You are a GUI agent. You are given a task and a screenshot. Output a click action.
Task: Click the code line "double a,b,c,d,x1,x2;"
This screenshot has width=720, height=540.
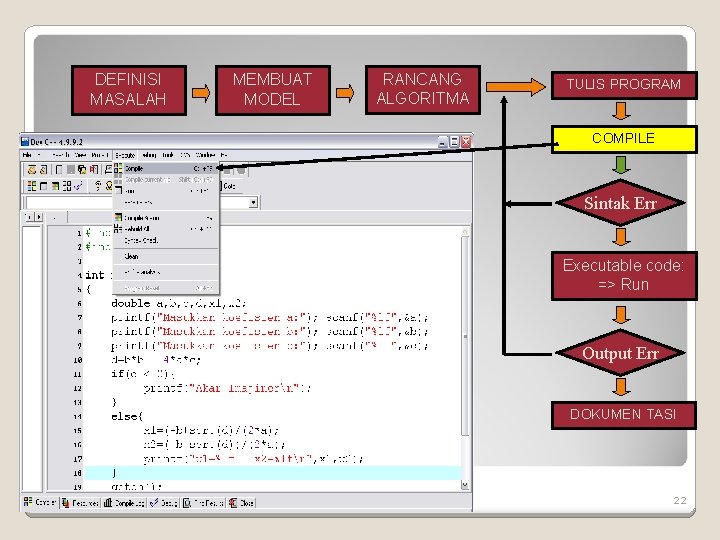(179, 303)
